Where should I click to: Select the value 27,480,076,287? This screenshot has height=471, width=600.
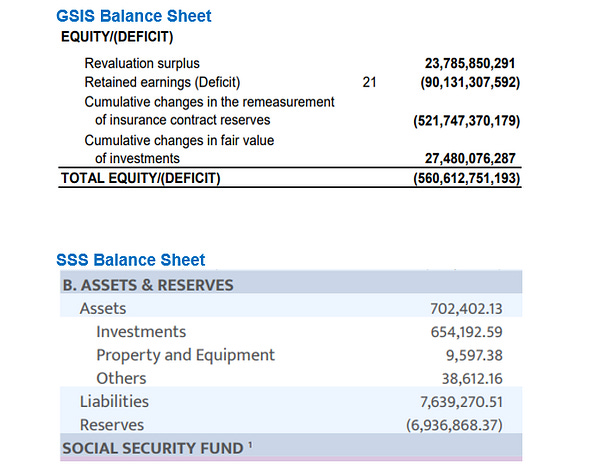[x=470, y=158]
